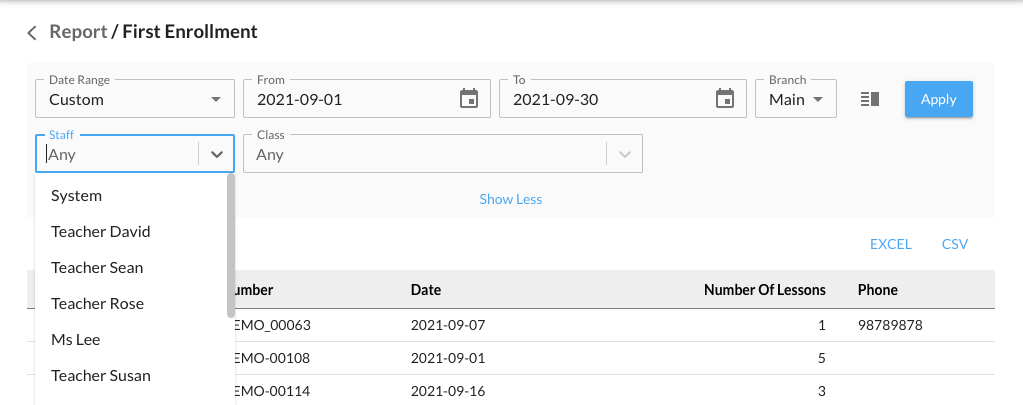Sort by the Date column header

(425, 290)
